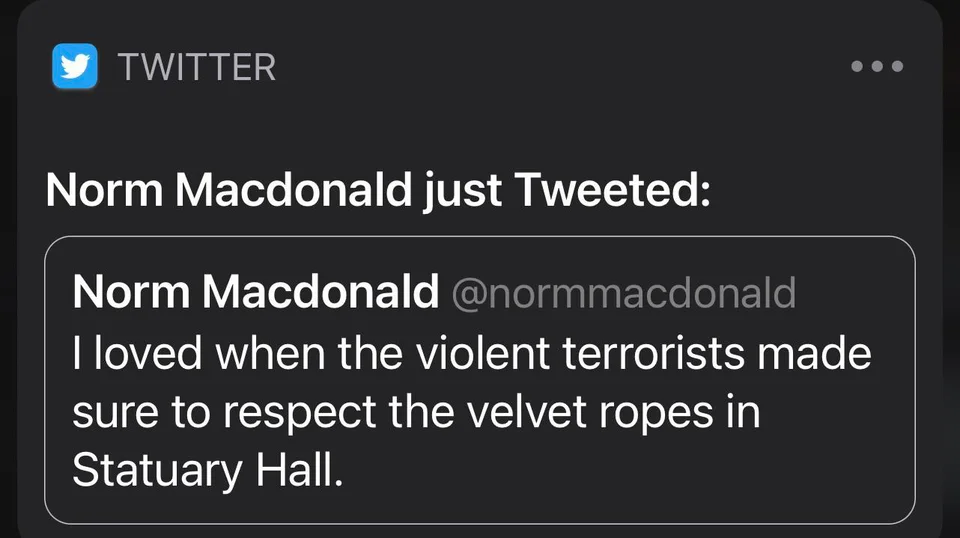Image resolution: width=960 pixels, height=538 pixels.
Task: Click the TWITTER app name label
Action: coord(197,67)
